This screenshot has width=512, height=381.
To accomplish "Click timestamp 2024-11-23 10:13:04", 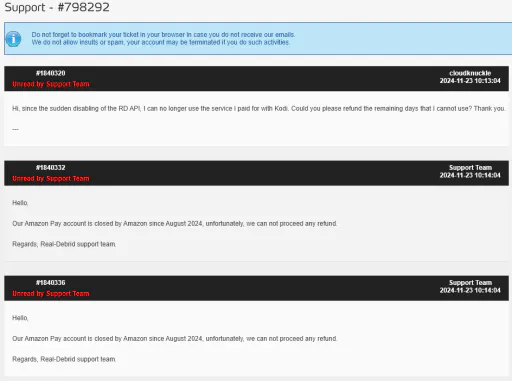I will 470,81.
